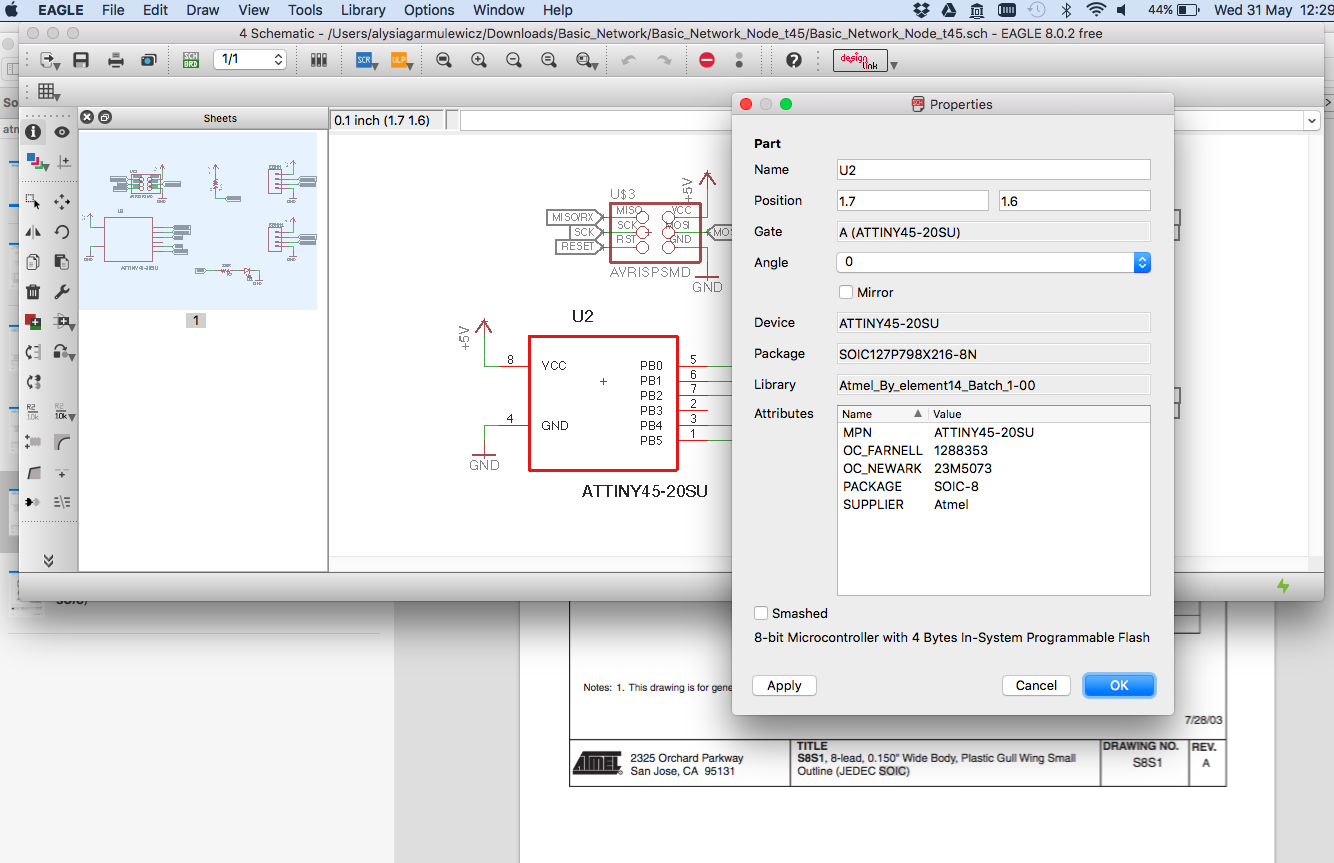
Task: Open the Zoom select dropdown icon
Action: pyautogui.click(x=586, y=60)
